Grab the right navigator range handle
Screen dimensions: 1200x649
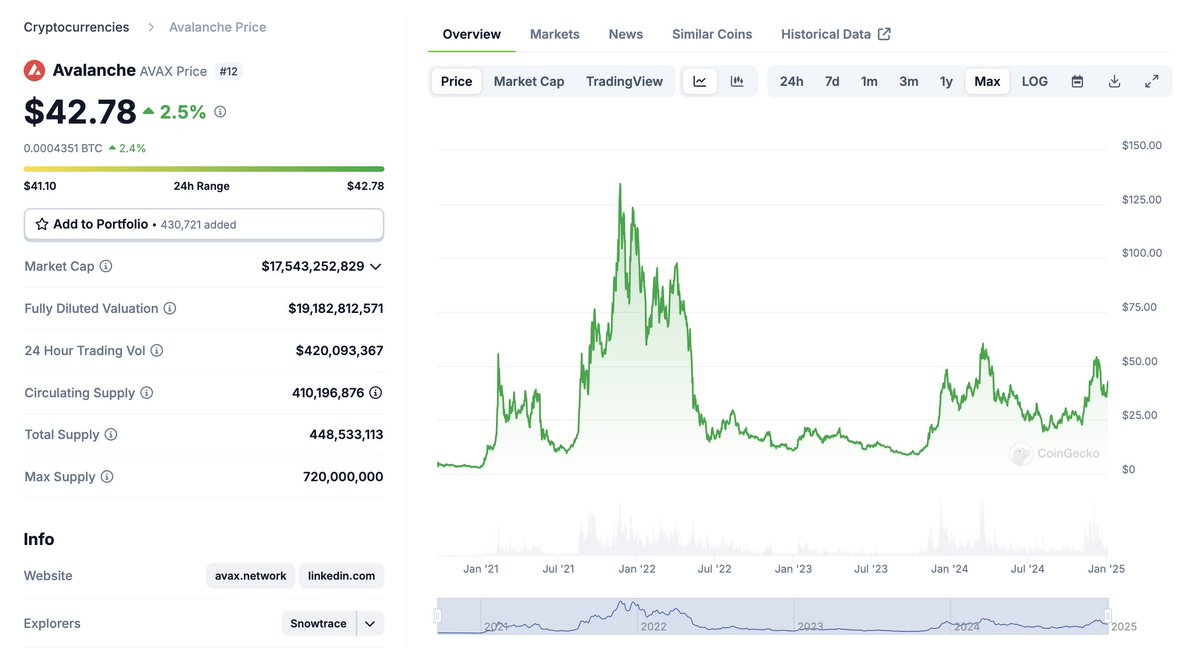[1107, 616]
